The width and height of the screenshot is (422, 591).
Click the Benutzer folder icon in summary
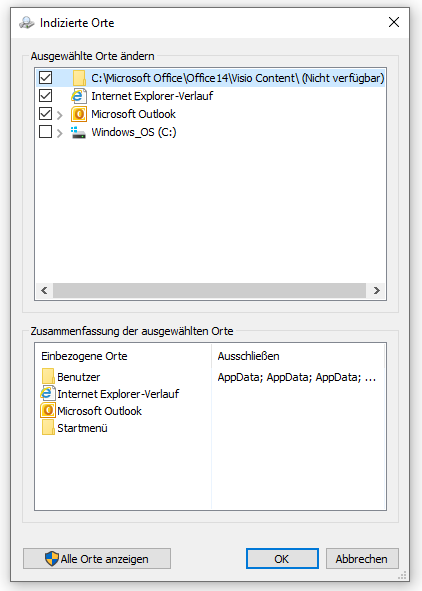(x=48, y=376)
